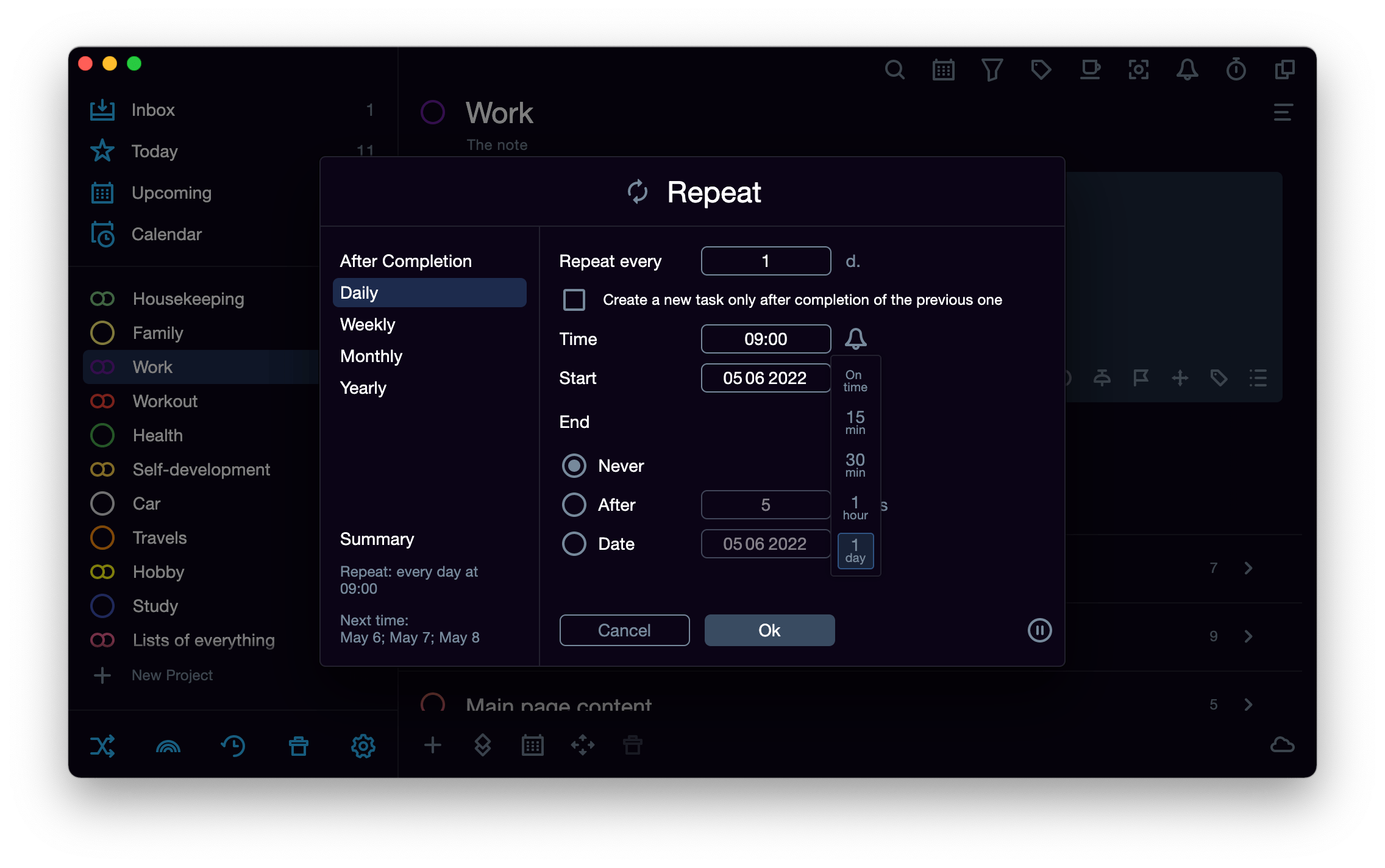Choose '15 min' reminder option
This screenshot has width=1385, height=868.
coord(855,422)
